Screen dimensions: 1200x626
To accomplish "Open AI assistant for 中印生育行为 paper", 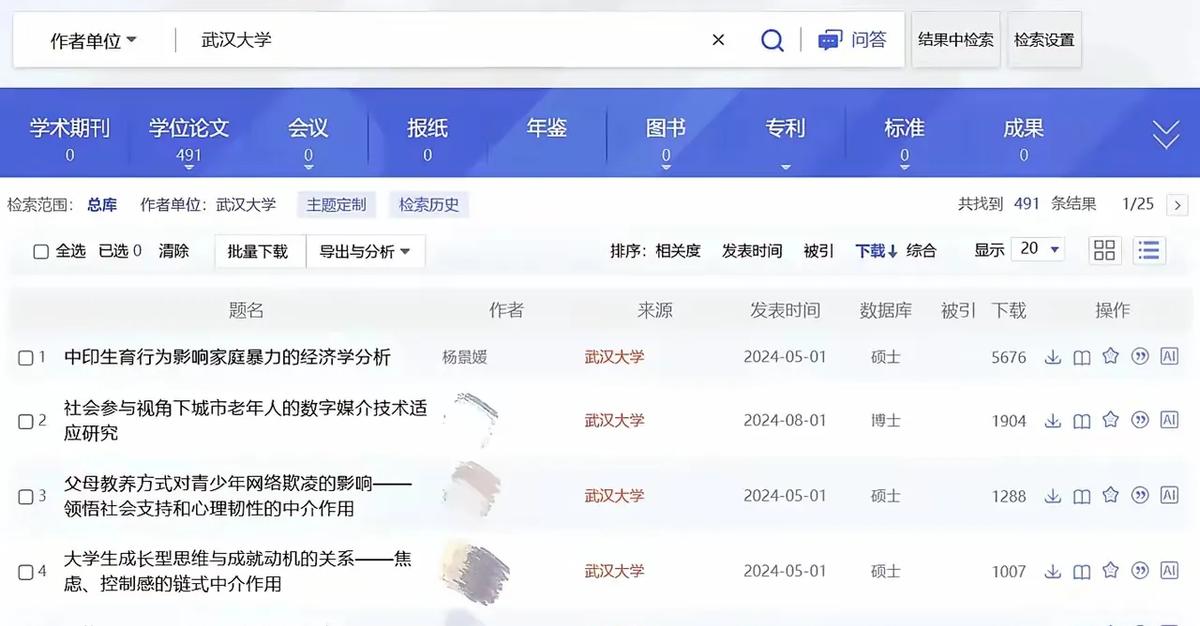I will pyautogui.click(x=1169, y=356).
